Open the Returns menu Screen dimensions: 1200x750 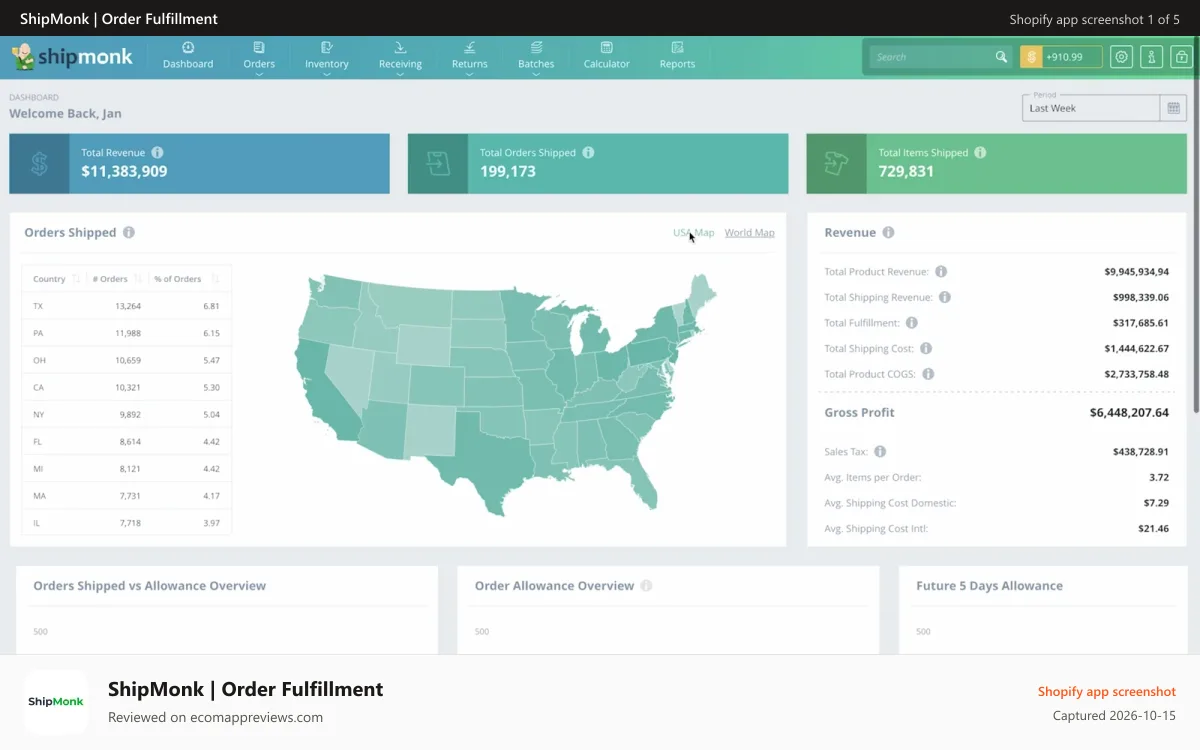click(470, 56)
